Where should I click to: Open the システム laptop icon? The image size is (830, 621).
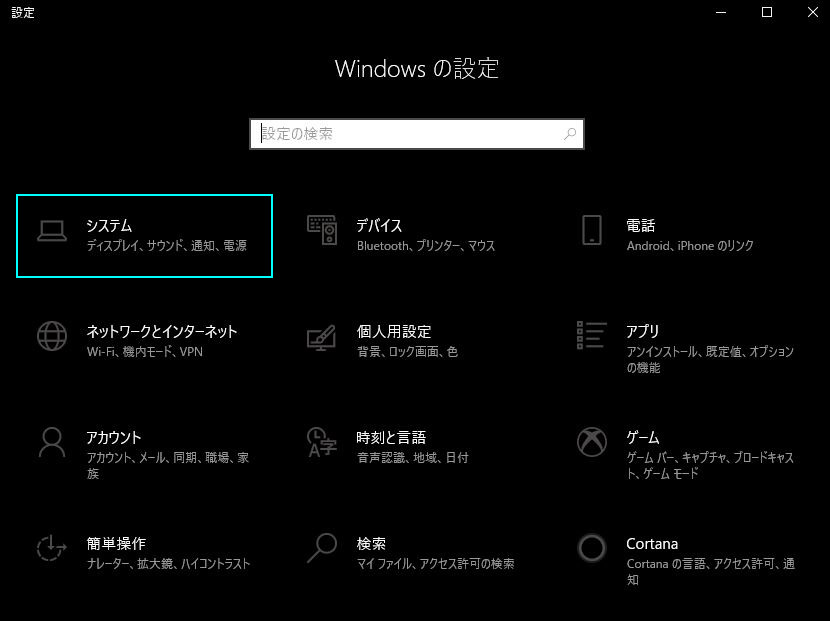[x=52, y=231]
